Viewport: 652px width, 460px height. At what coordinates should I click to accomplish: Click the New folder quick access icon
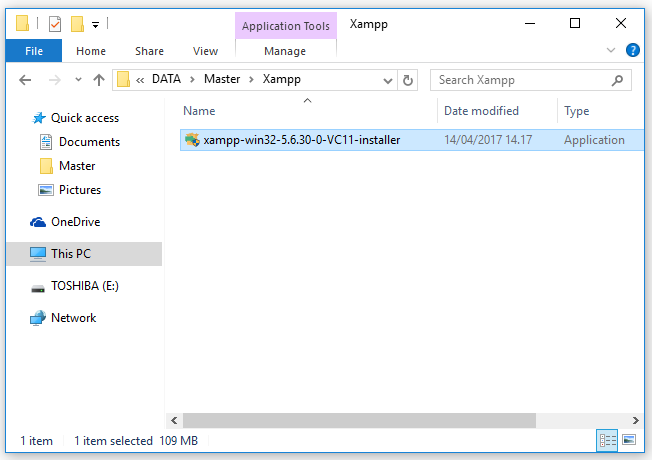77,24
